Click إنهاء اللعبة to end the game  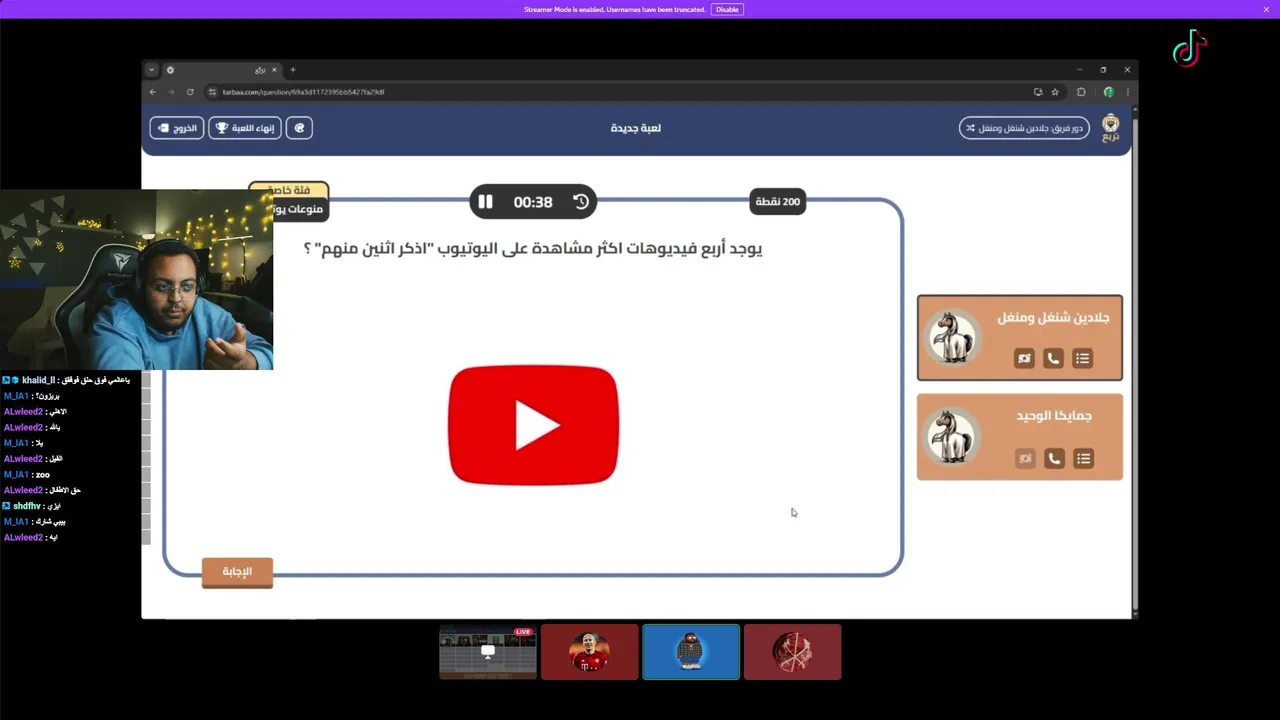(244, 128)
